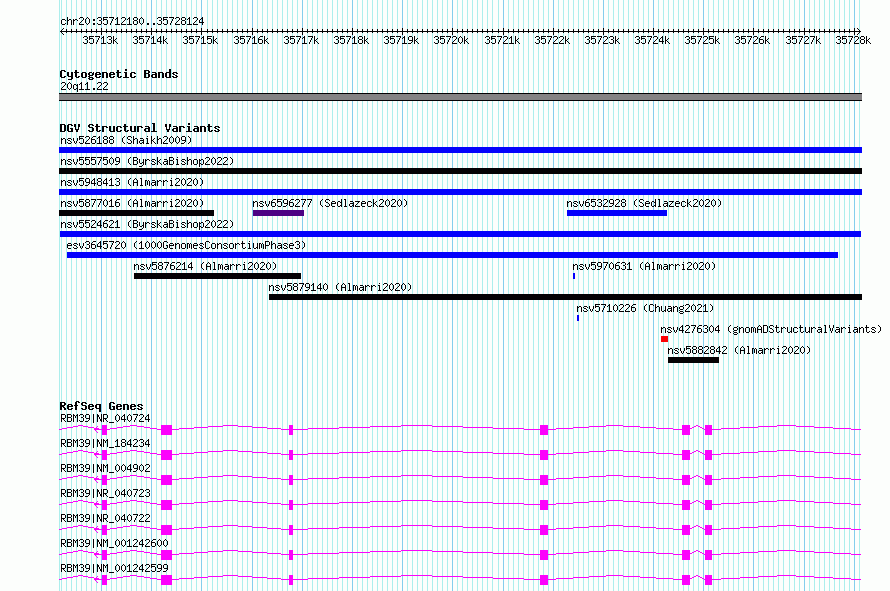This screenshot has height=591, width=890.
Task: Click the 35716k ruler tick label
Action: tap(251, 40)
